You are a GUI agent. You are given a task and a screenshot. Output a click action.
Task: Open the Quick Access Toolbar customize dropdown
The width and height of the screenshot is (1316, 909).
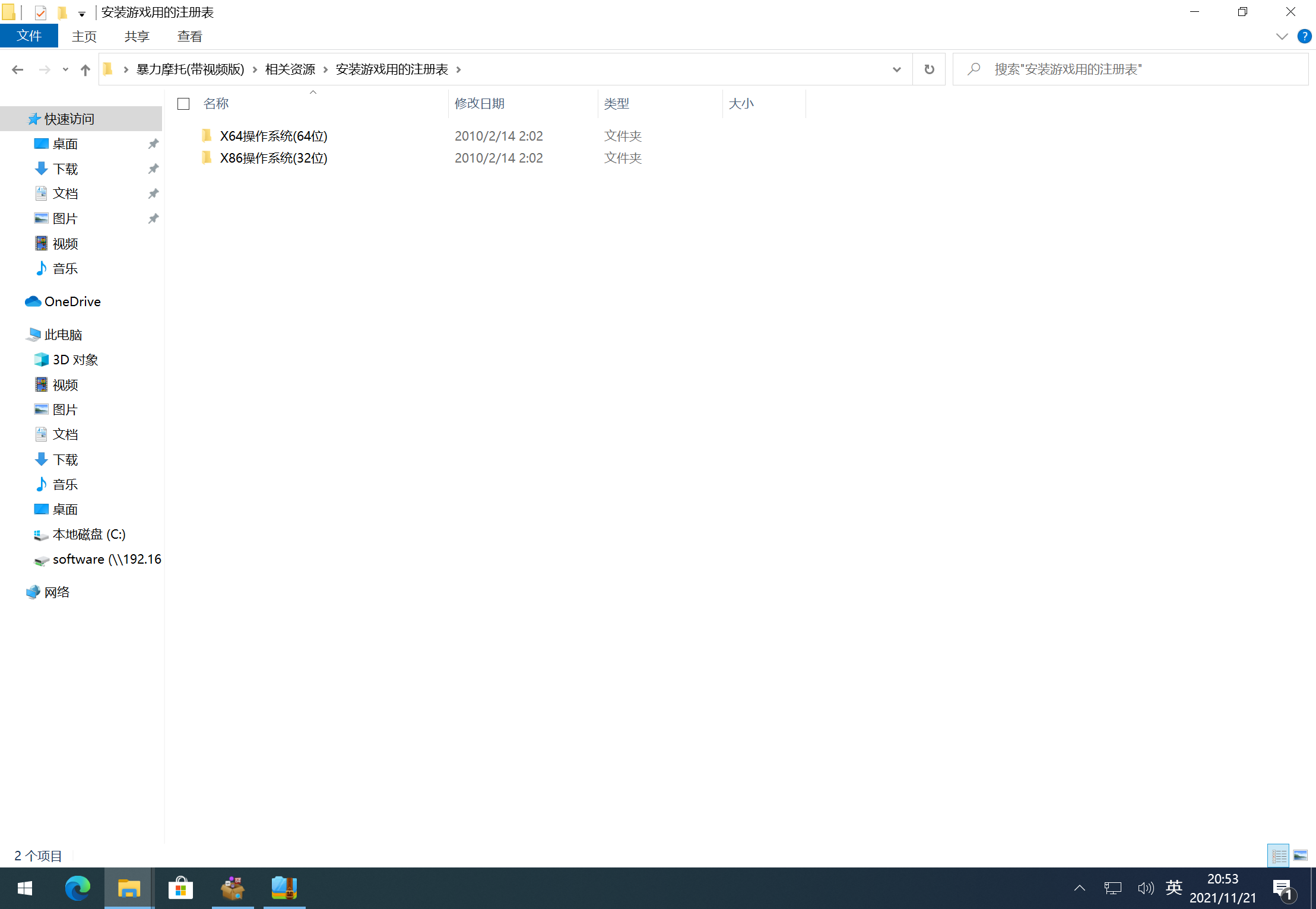click(x=82, y=13)
